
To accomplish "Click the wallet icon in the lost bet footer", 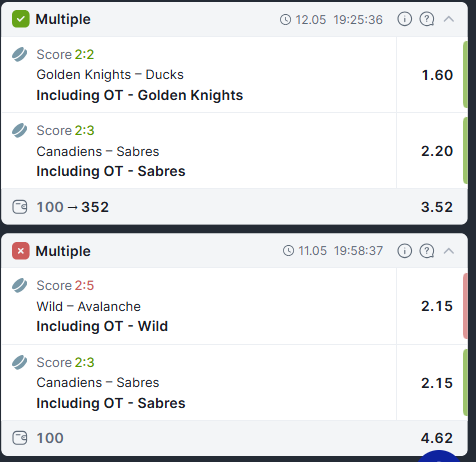I will point(20,438).
